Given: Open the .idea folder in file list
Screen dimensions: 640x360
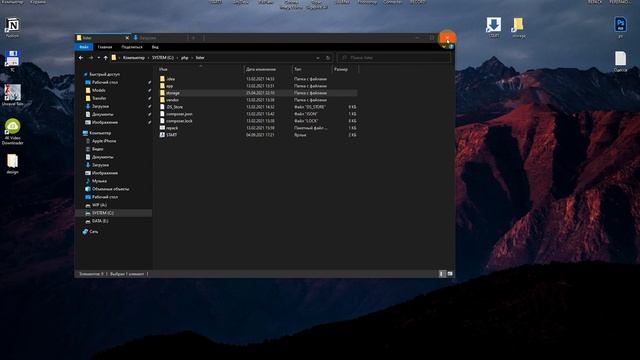Looking at the screenshot, I should pos(167,79).
